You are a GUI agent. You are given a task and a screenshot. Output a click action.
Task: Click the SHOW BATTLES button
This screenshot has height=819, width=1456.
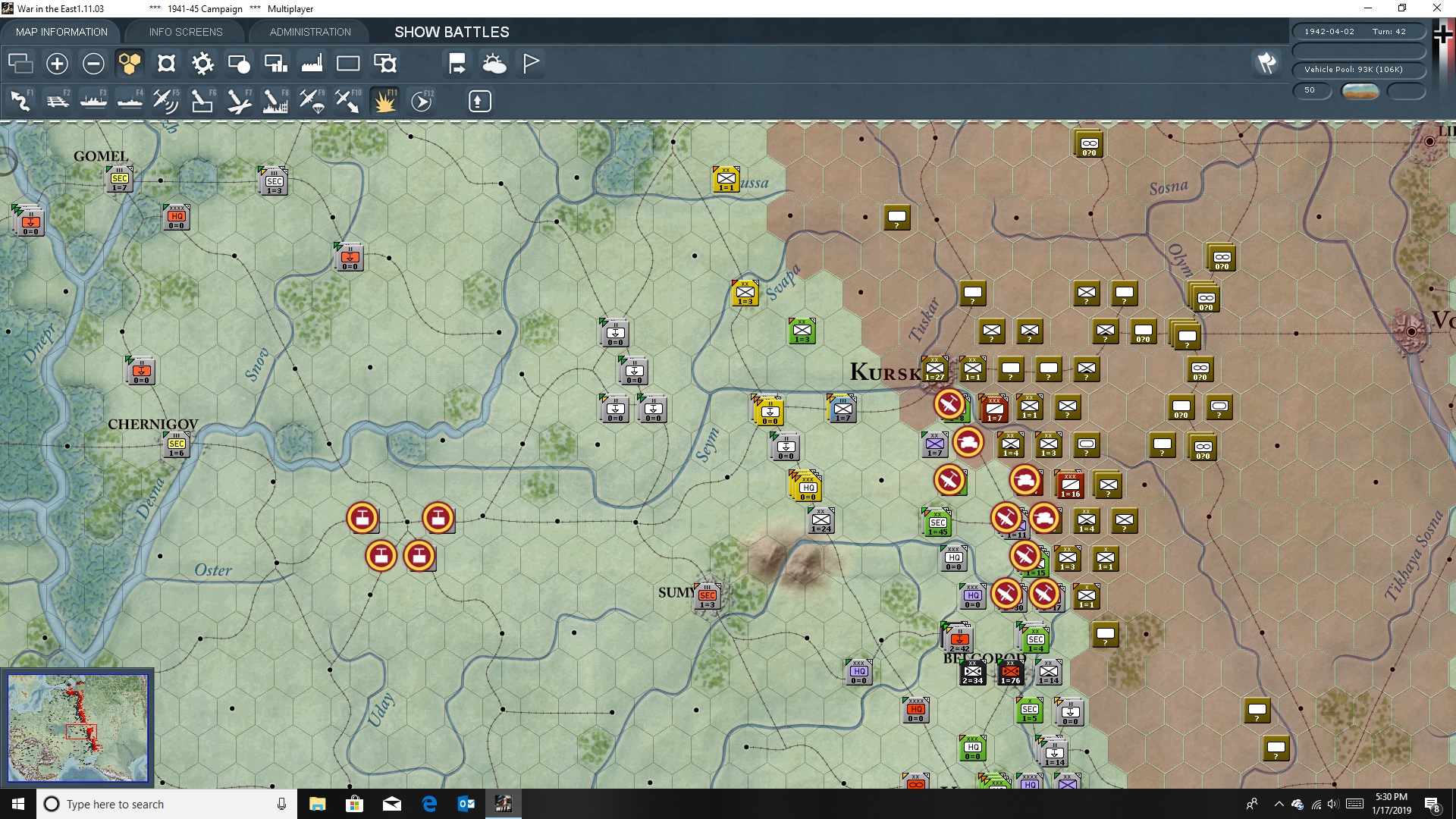450,32
